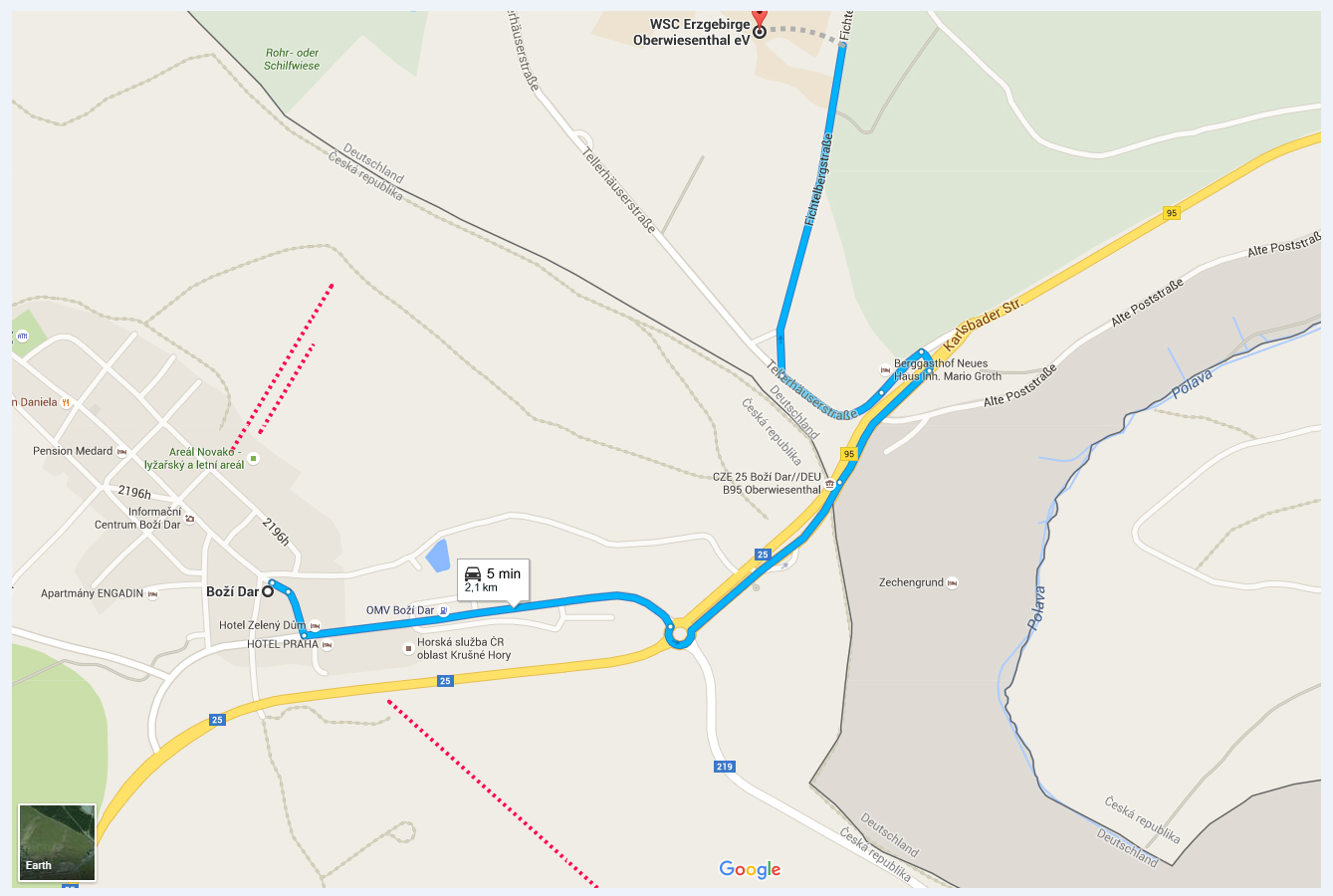Click the Areál Novako green marker
1333x896 pixels.
tap(253, 459)
